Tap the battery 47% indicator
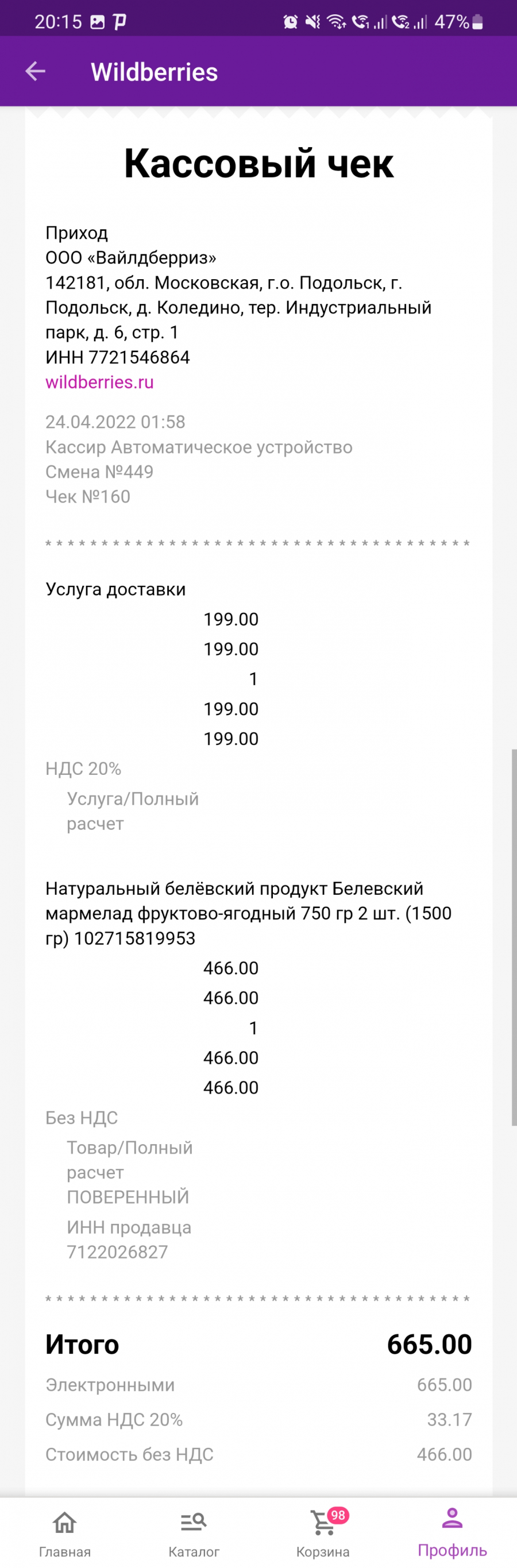Viewport: 517px width, 1568px height. click(x=458, y=22)
